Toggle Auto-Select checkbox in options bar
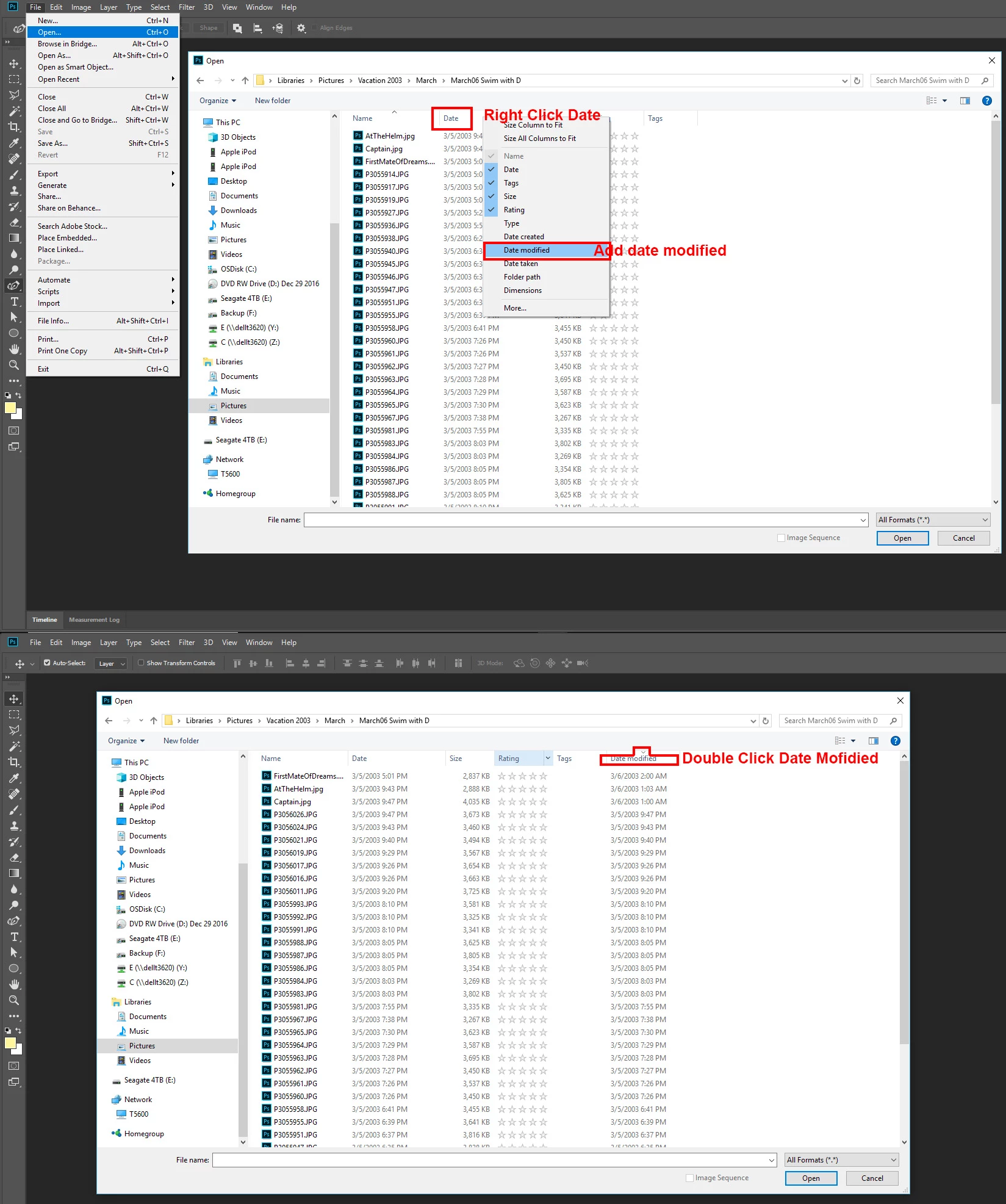Viewport: 1006px width, 1204px height. click(47, 663)
